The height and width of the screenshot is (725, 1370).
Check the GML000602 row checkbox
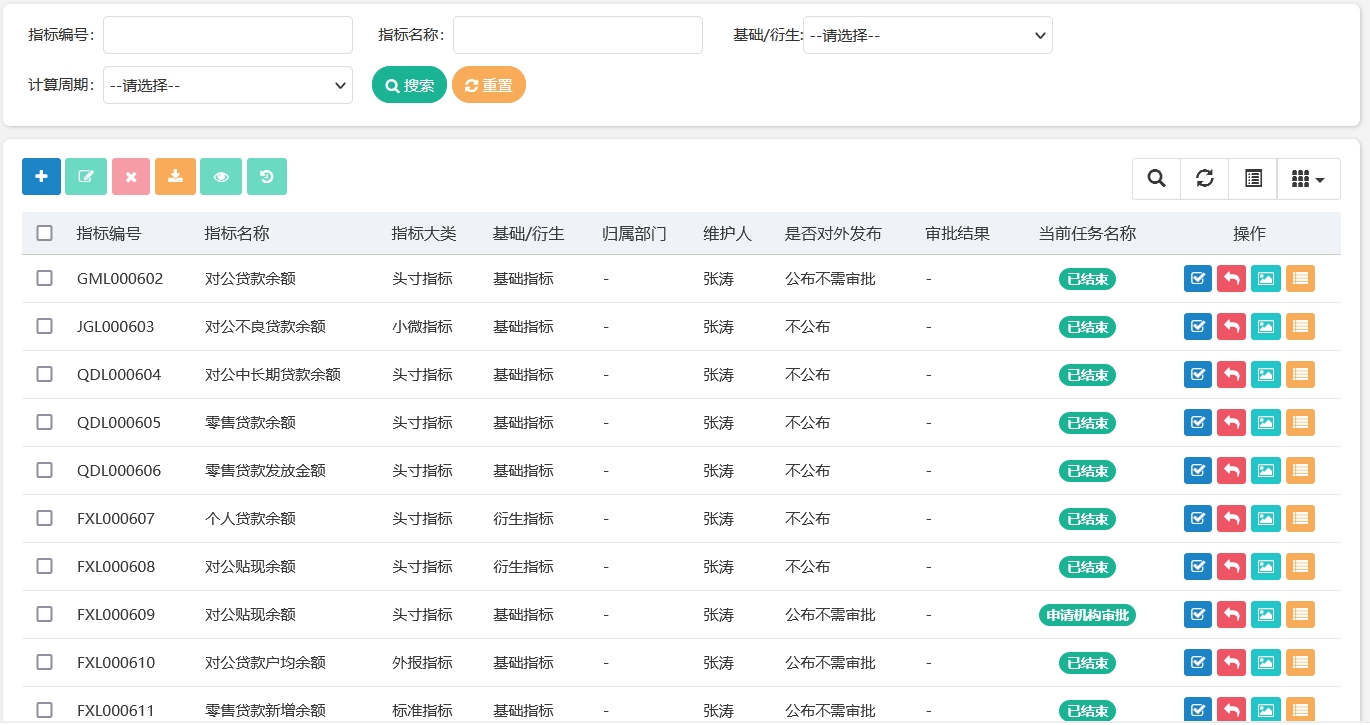tap(44, 279)
